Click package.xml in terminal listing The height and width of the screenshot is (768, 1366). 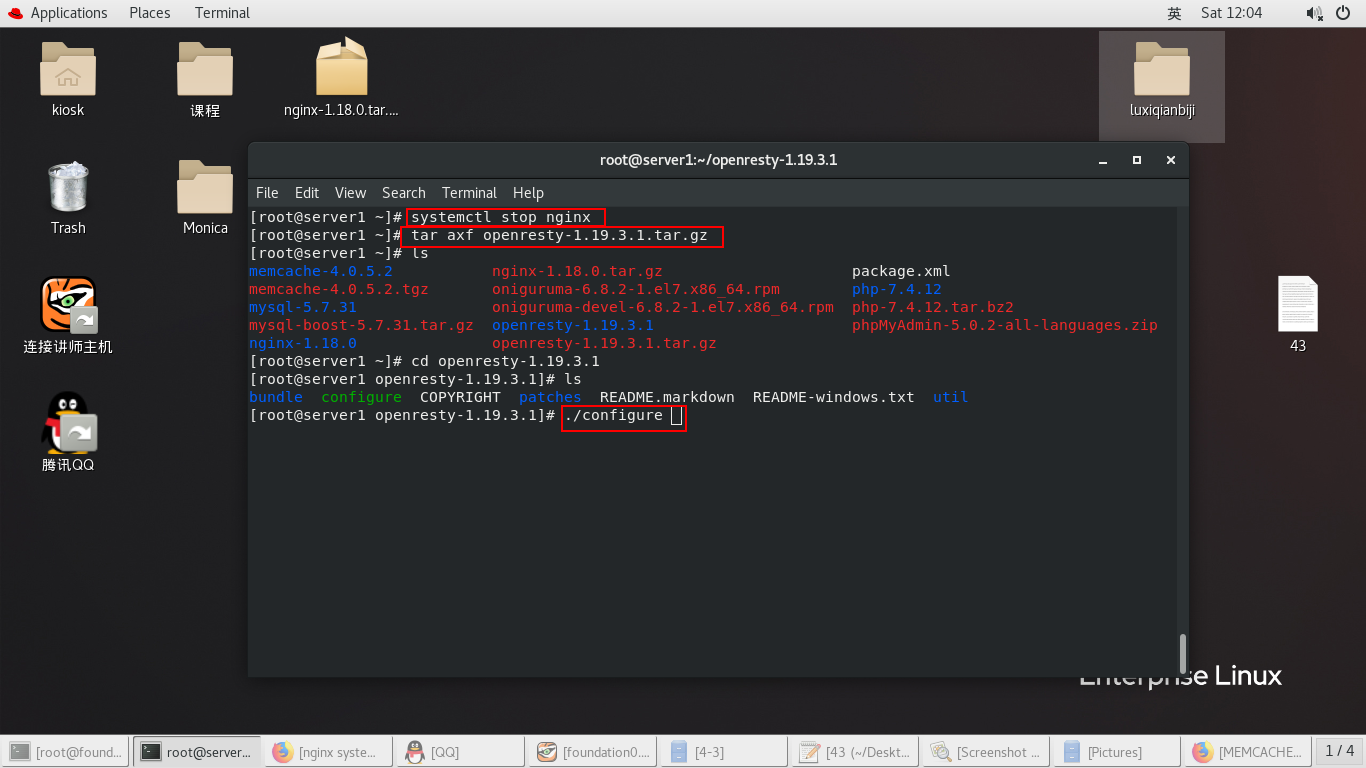tap(901, 271)
